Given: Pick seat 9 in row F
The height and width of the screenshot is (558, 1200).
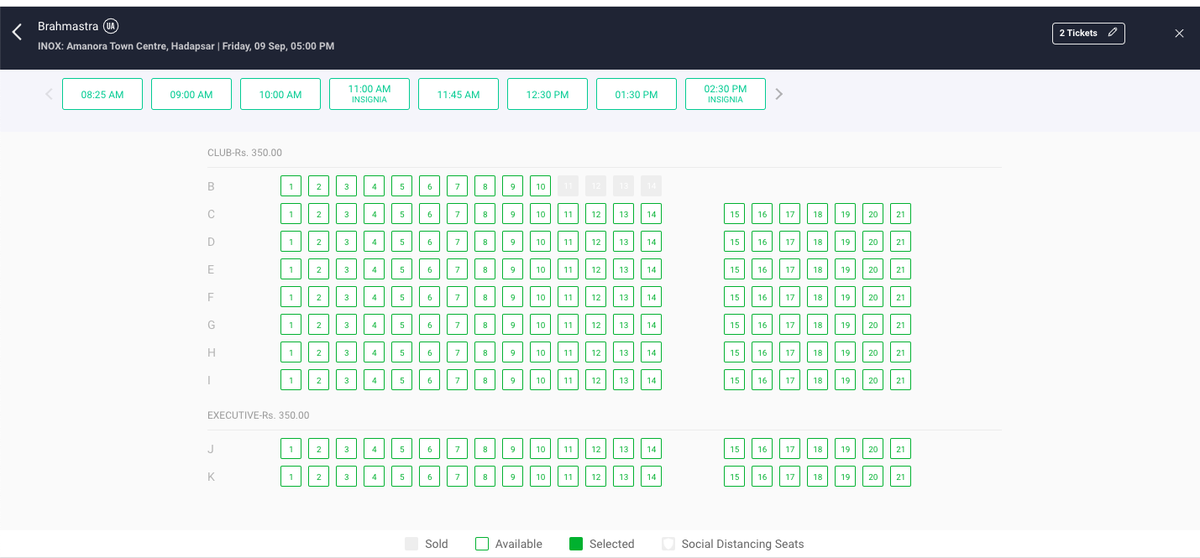Looking at the screenshot, I should click(x=512, y=297).
